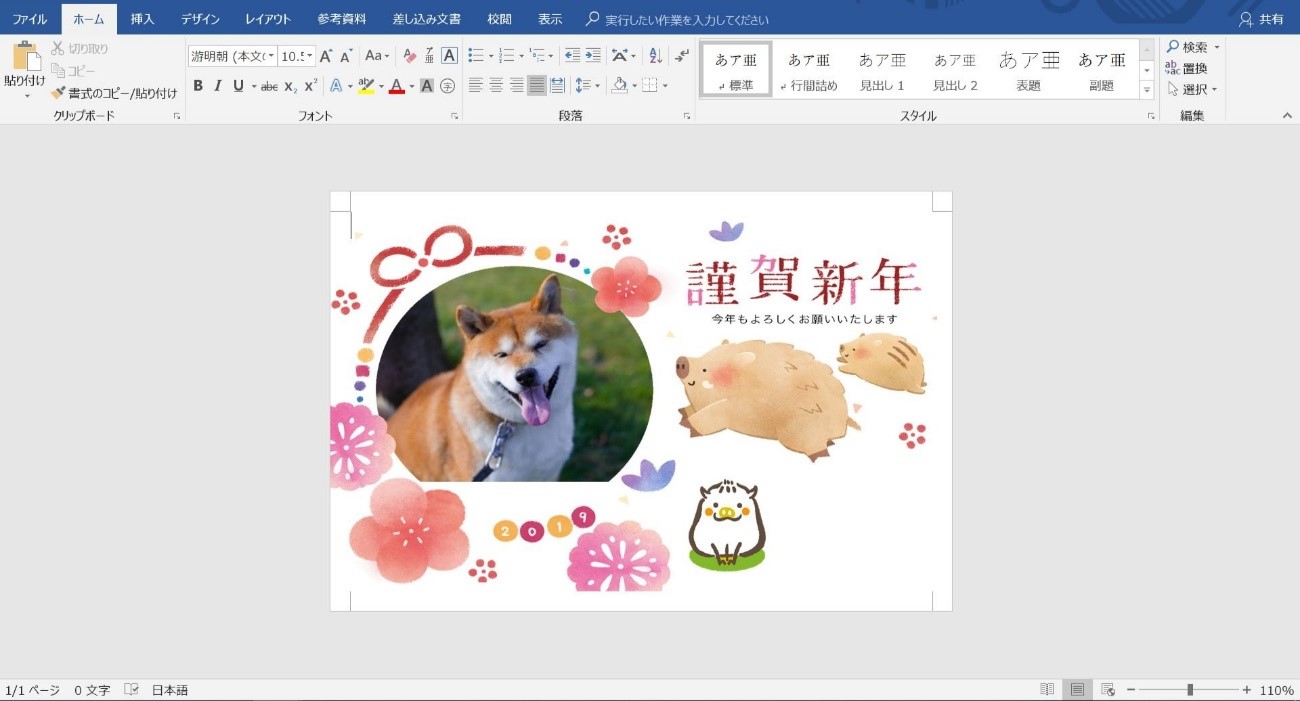Click the subscript icon
This screenshot has width=1300, height=701.
(291, 87)
